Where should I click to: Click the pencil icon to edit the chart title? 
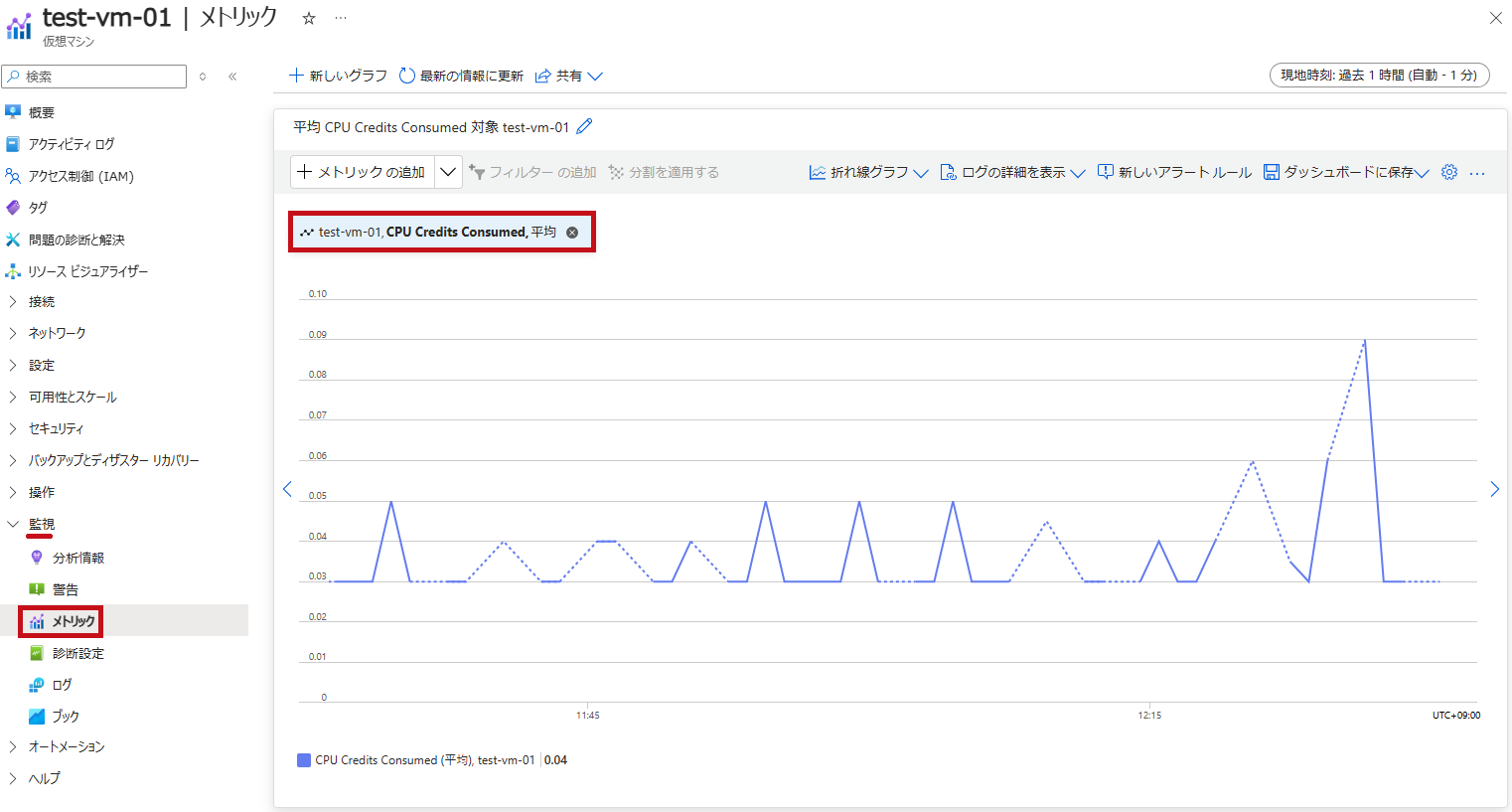point(584,126)
